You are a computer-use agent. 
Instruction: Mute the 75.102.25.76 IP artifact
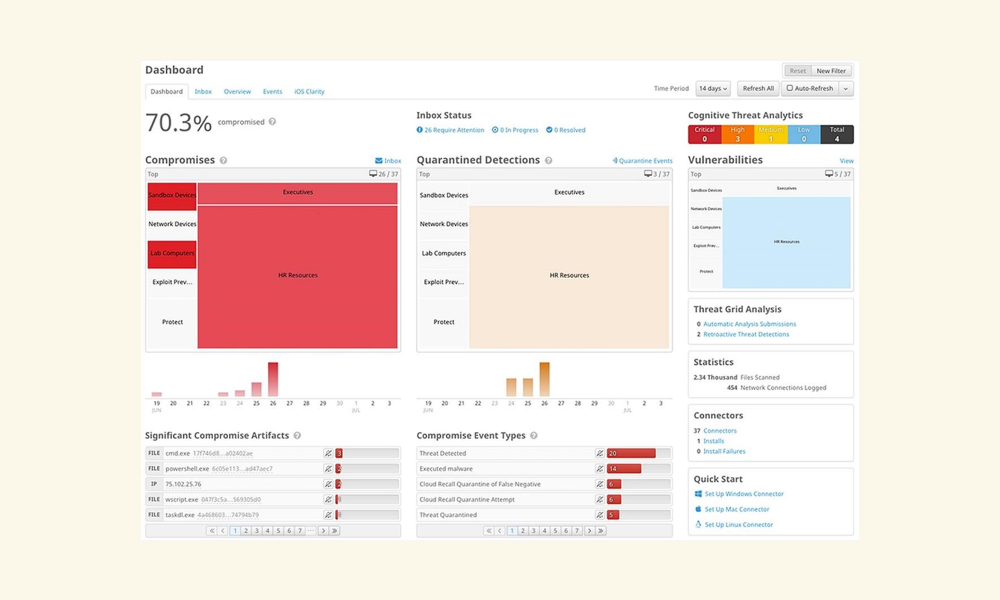[328, 484]
